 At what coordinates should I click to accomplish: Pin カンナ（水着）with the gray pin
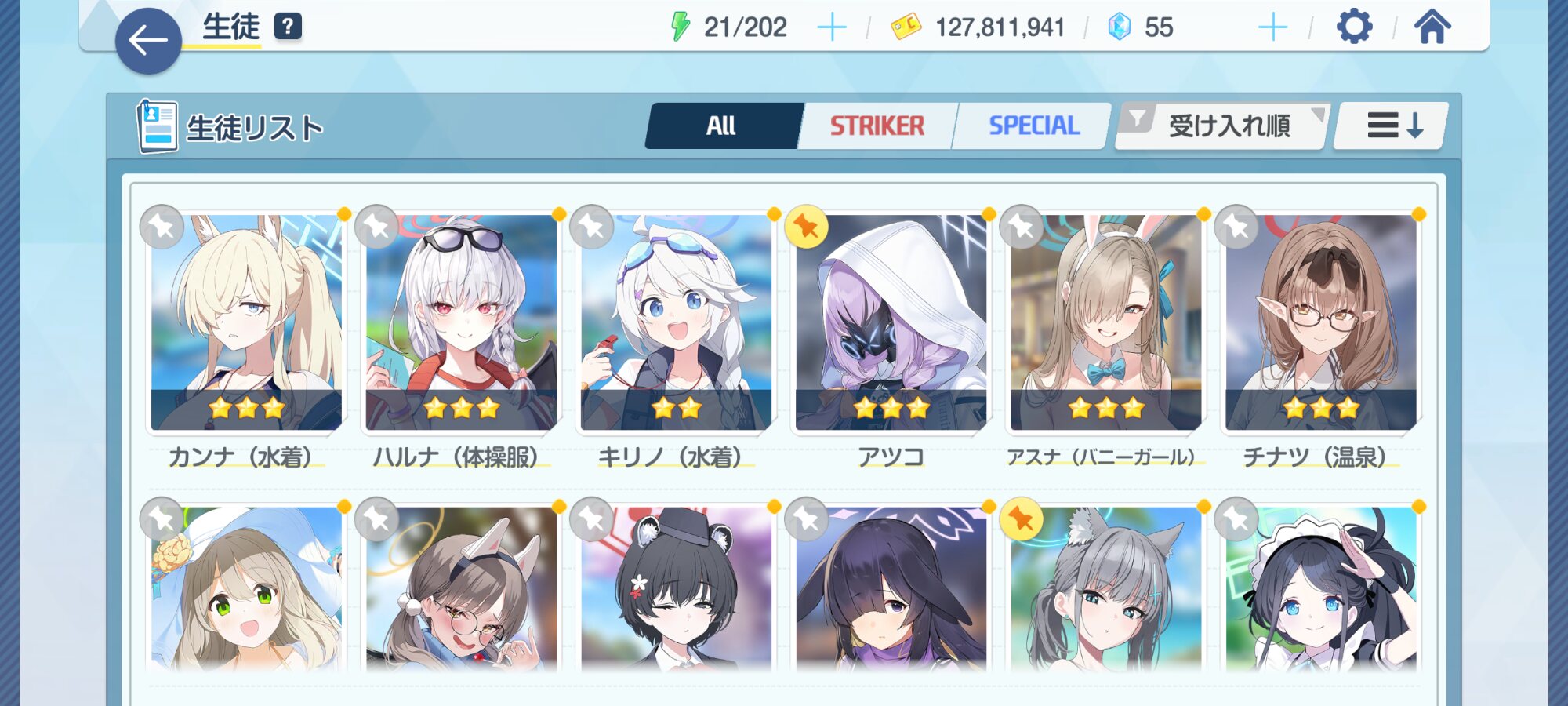(162, 227)
